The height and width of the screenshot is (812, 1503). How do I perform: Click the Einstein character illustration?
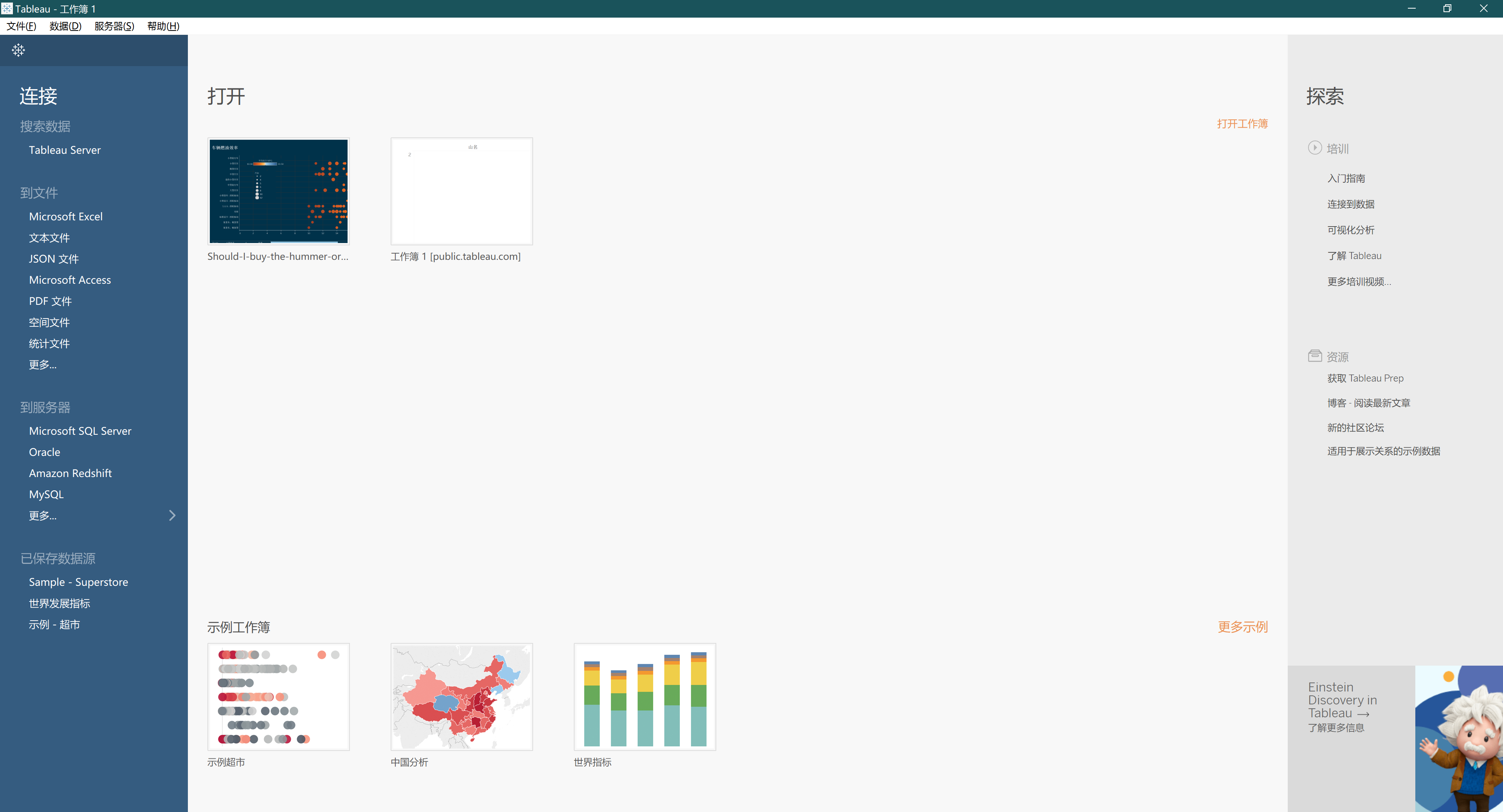click(1459, 738)
